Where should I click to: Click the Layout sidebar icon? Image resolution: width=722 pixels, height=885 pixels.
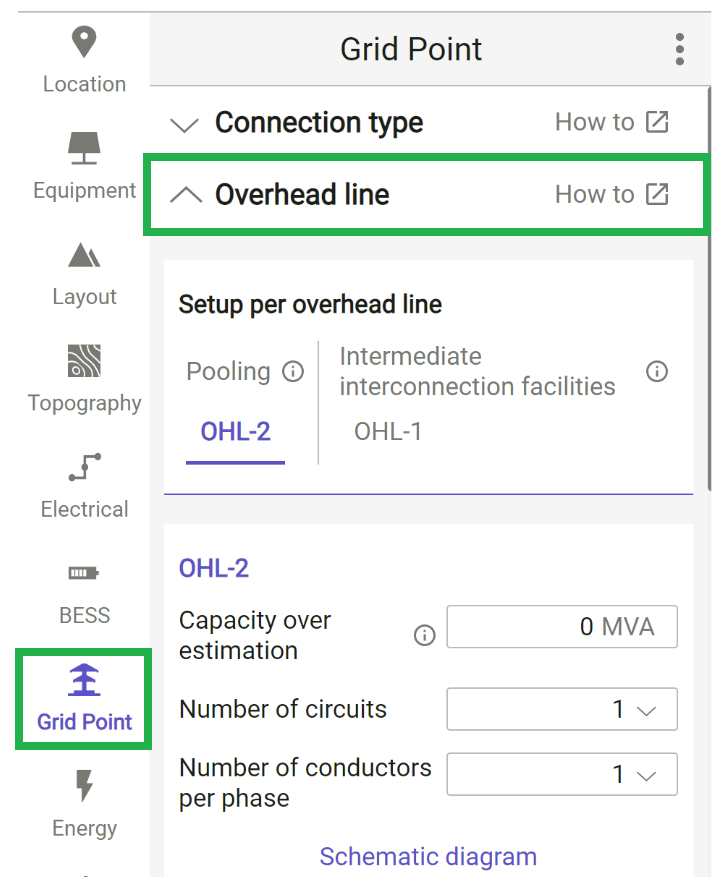click(84, 255)
